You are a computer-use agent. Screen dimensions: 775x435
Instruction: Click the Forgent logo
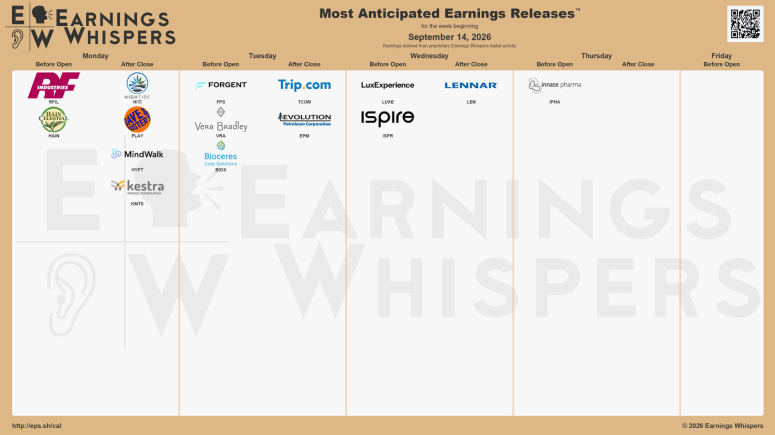click(221, 85)
